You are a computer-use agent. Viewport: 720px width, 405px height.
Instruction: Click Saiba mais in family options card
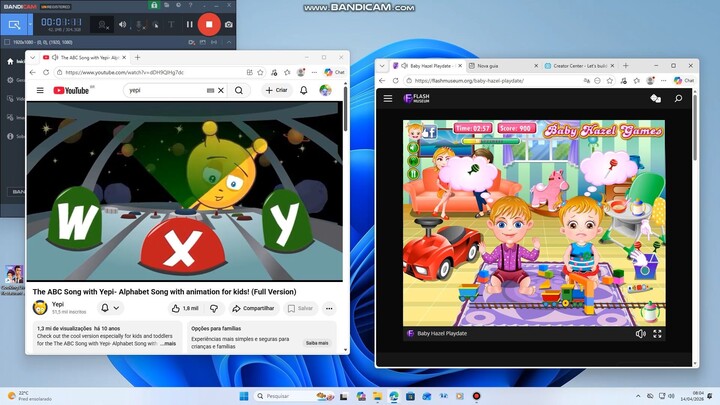(317, 343)
